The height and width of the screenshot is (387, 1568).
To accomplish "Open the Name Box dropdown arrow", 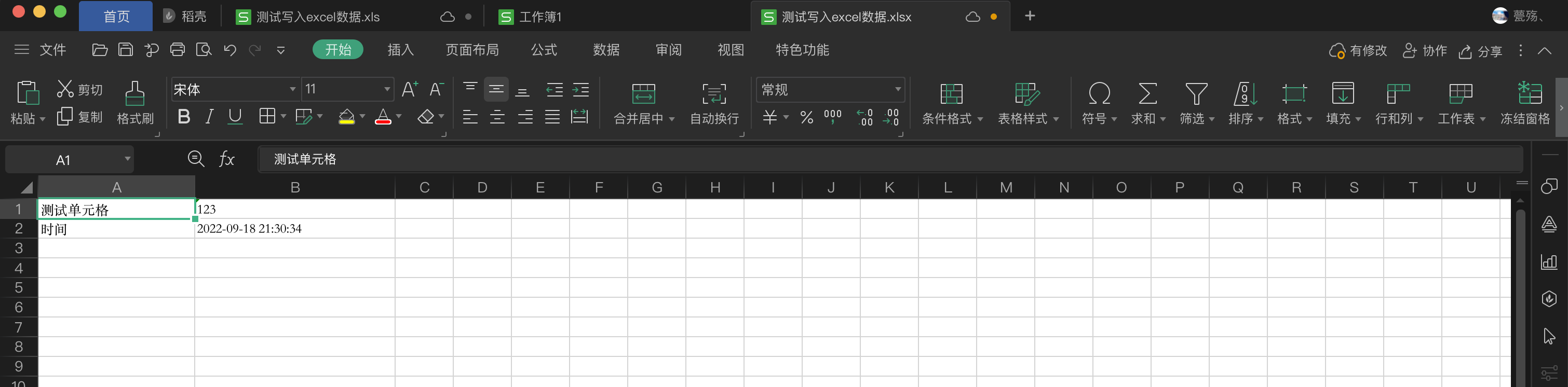I will [x=127, y=159].
